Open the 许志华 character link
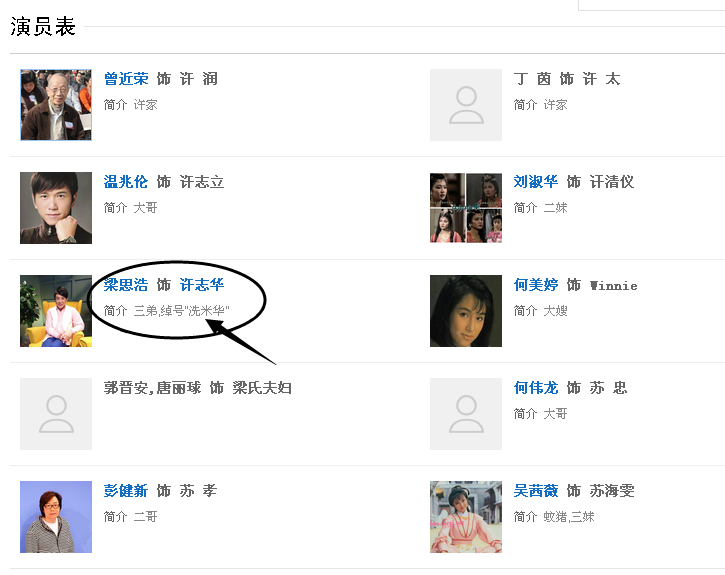 click(202, 285)
